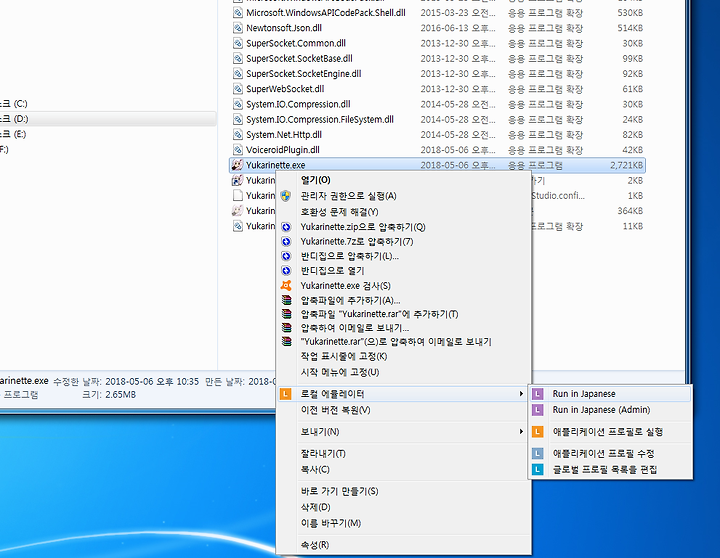Choose 잘라내기(T) in context menu
720x558 pixels.
[404, 454]
